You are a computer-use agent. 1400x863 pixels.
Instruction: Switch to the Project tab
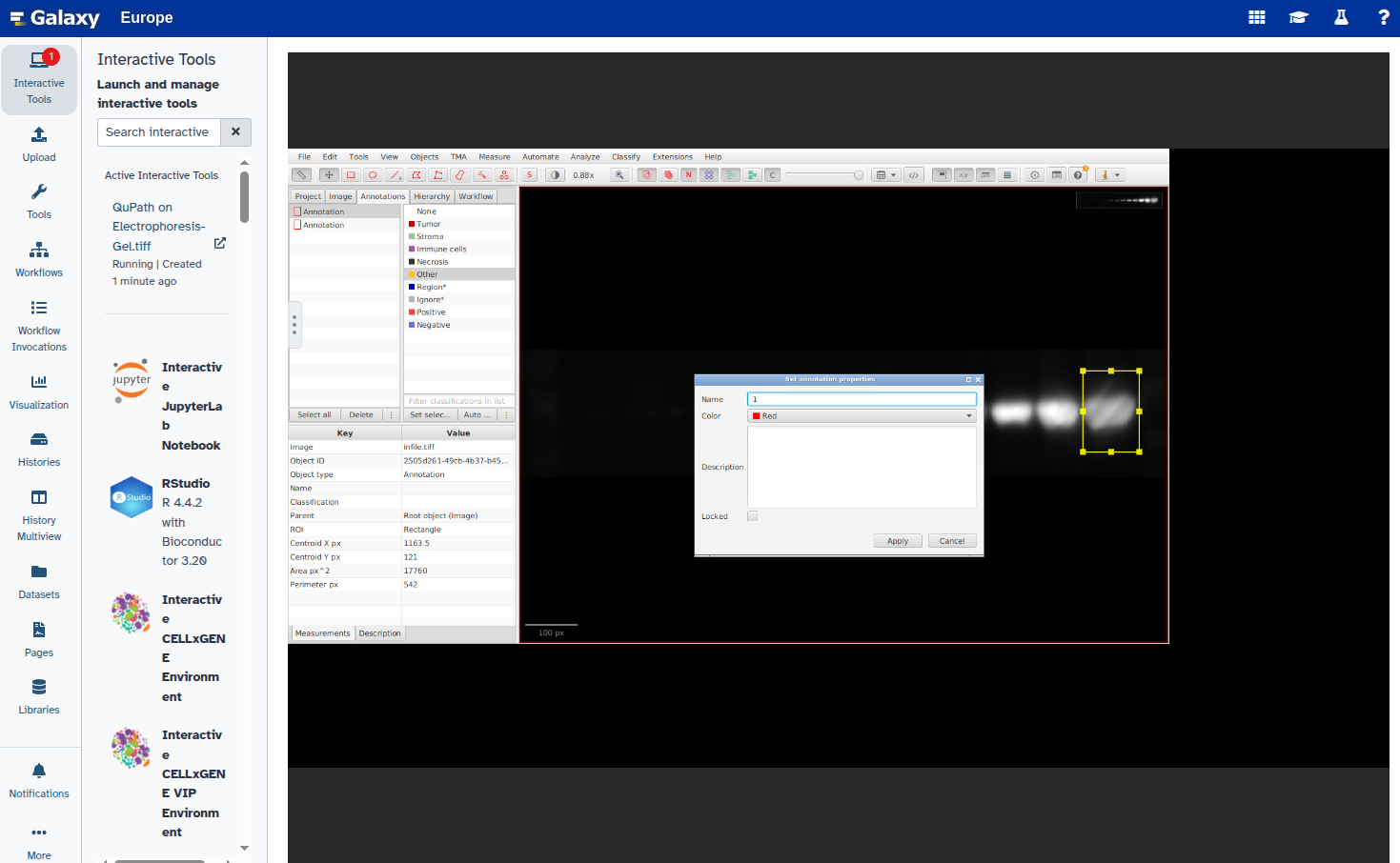[x=308, y=196]
